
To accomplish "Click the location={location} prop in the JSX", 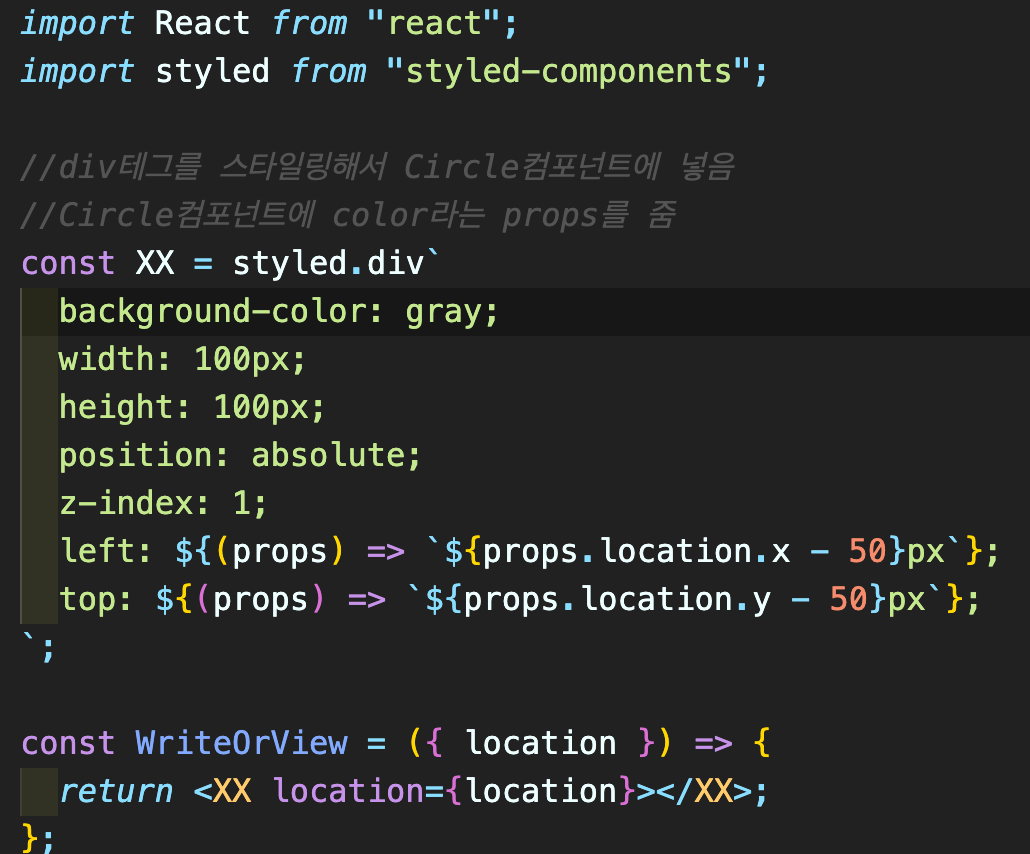I will (454, 792).
